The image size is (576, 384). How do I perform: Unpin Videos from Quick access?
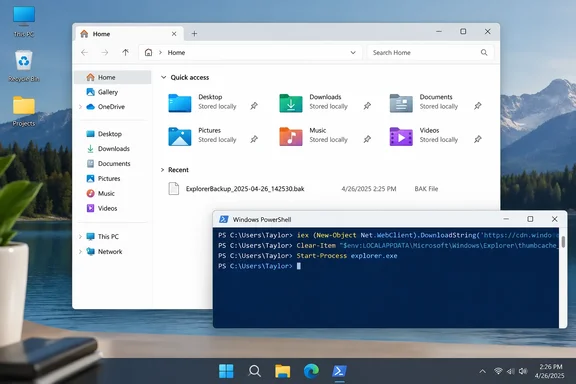click(x=478, y=139)
